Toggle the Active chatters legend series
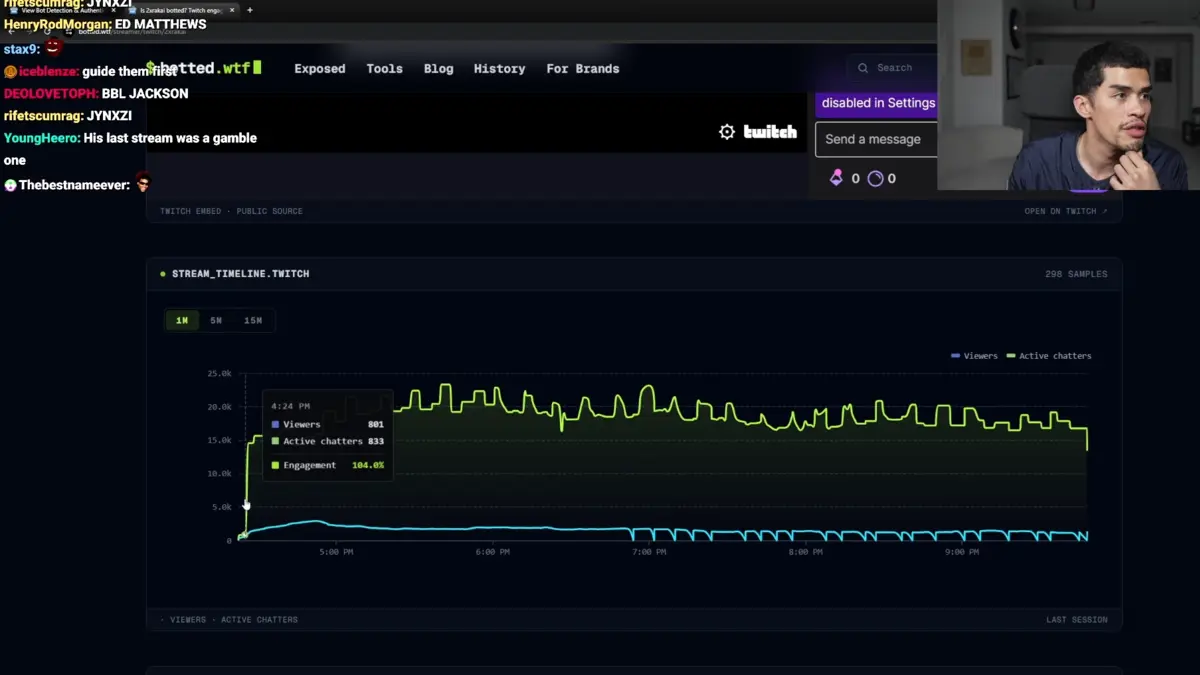The height and width of the screenshot is (675, 1200). click(1049, 356)
